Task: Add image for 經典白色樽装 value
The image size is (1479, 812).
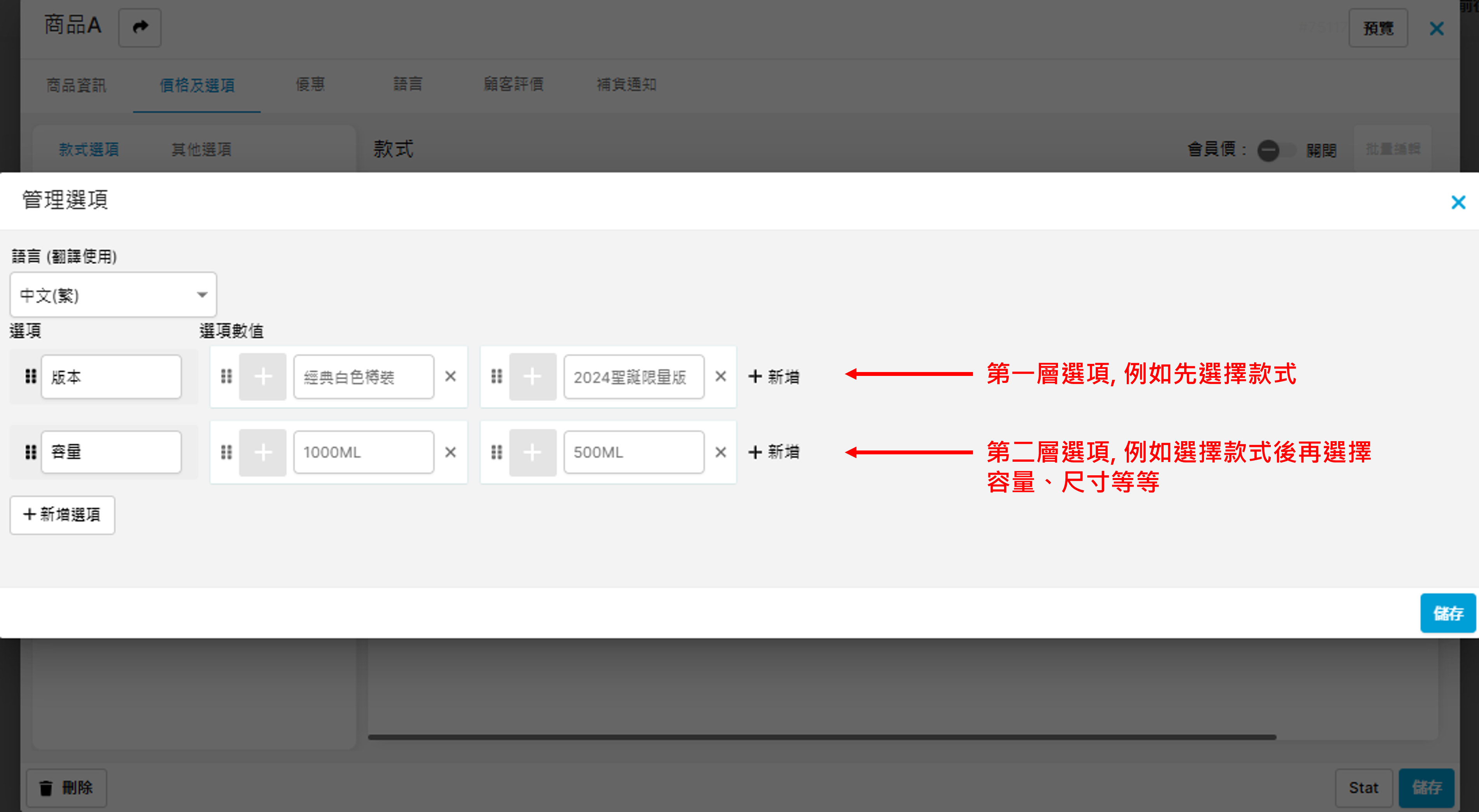Action: coord(263,377)
